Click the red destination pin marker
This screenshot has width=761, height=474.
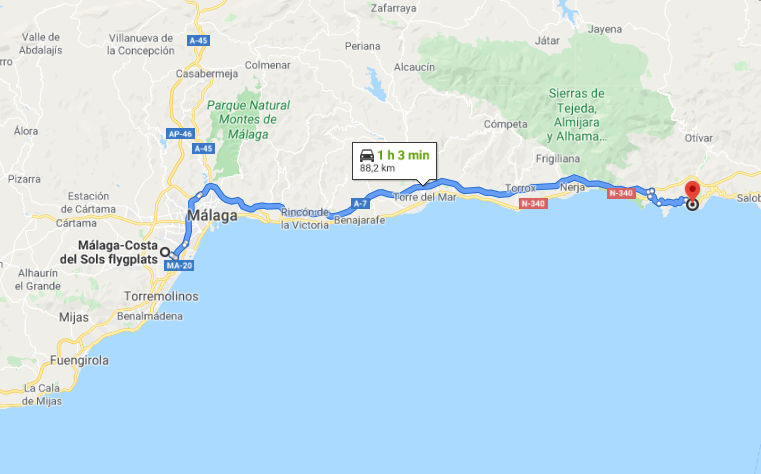[692, 191]
